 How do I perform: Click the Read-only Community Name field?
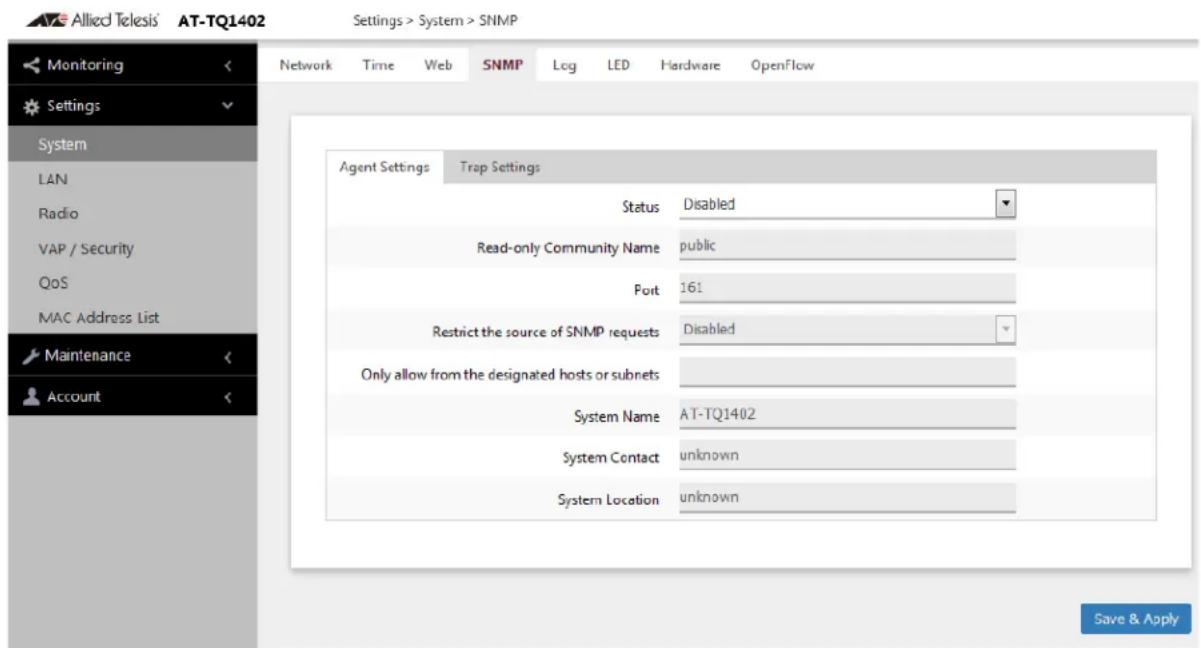point(848,245)
